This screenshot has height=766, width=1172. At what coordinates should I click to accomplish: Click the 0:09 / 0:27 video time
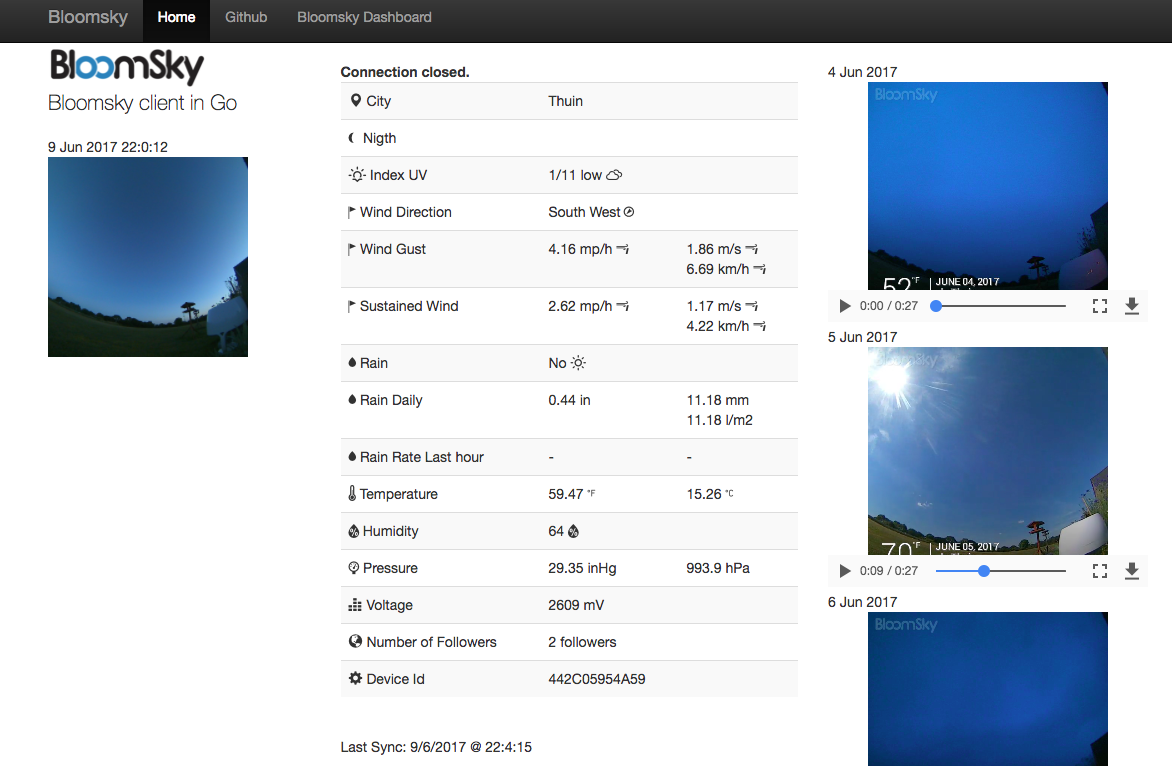tap(888, 571)
